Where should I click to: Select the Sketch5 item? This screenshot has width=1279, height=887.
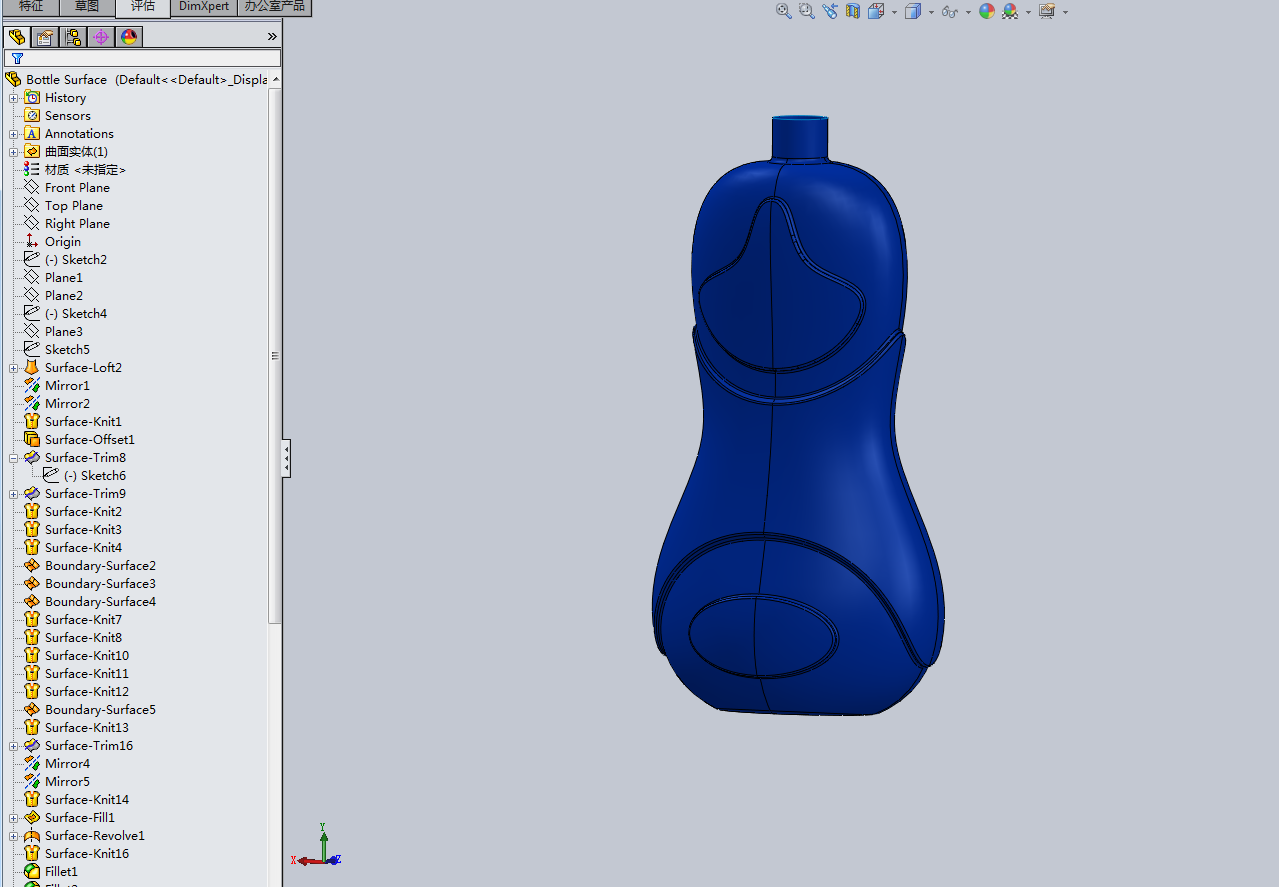(x=67, y=350)
